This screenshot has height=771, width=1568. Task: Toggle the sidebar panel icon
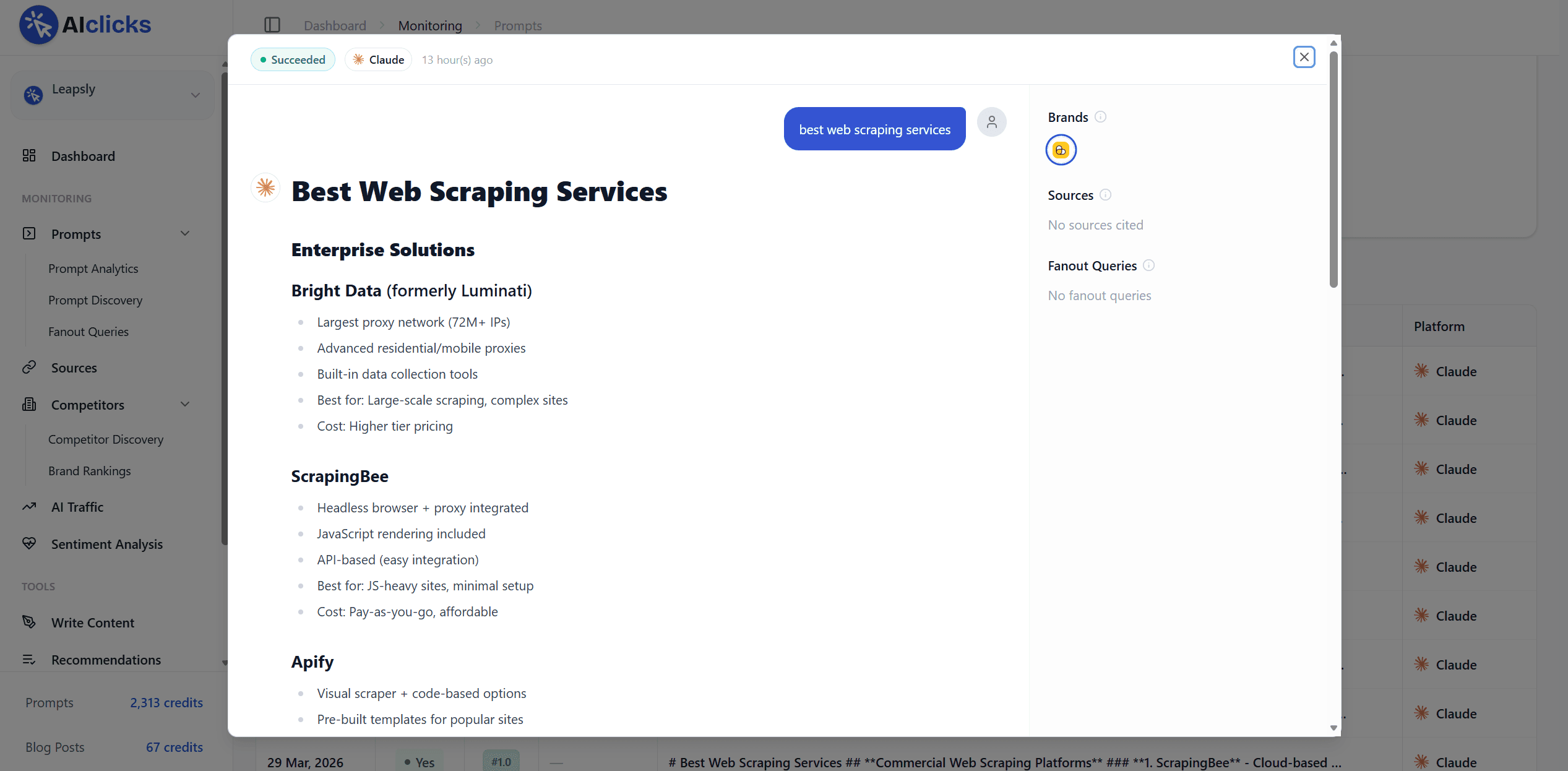point(272,25)
